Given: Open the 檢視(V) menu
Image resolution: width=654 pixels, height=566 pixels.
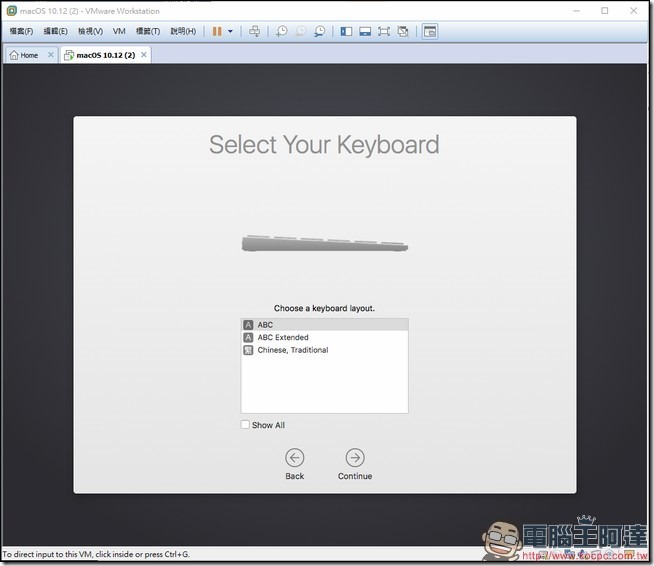Looking at the screenshot, I should click(x=91, y=31).
